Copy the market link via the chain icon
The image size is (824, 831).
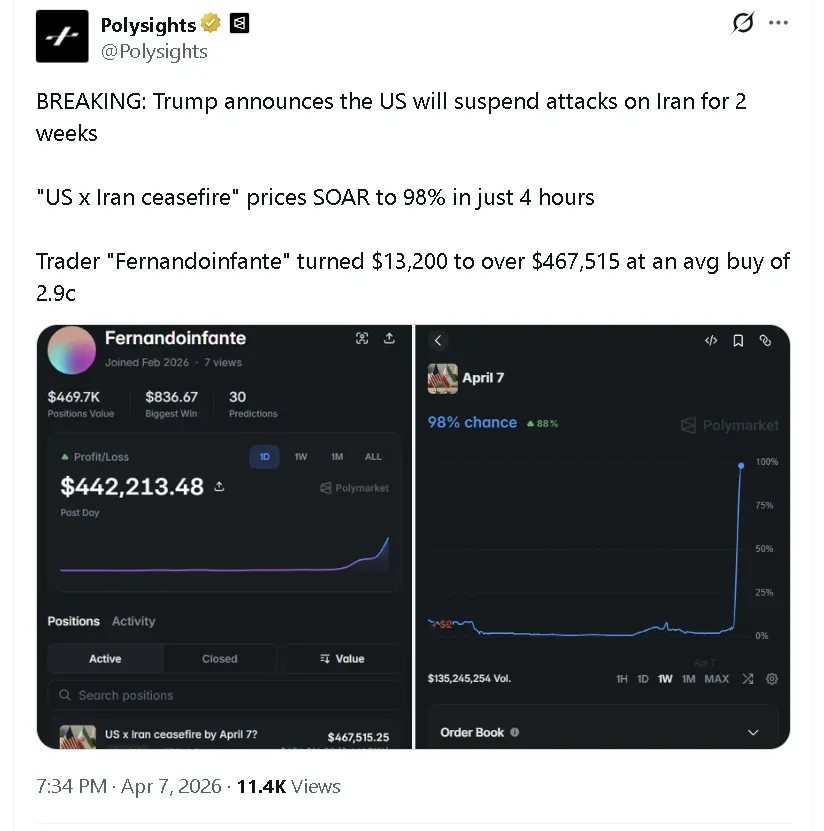click(765, 340)
